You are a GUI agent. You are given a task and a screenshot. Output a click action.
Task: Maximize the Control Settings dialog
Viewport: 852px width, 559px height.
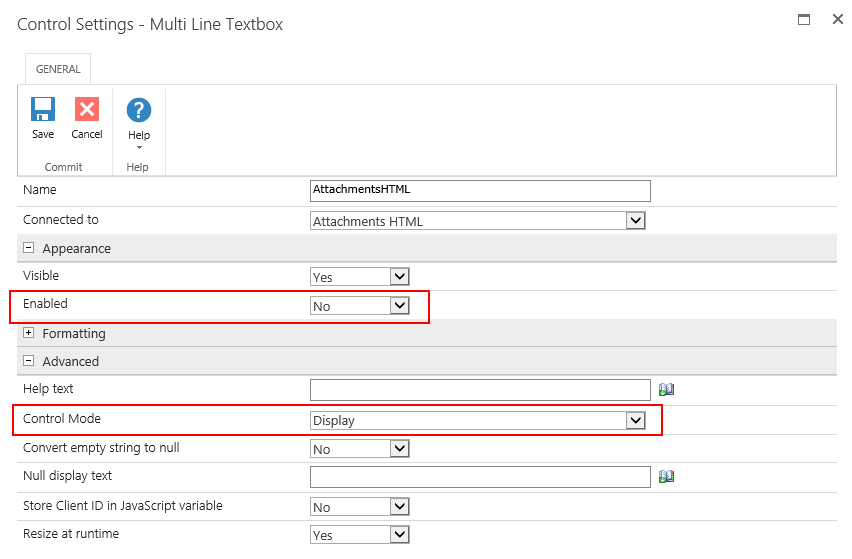(x=804, y=20)
